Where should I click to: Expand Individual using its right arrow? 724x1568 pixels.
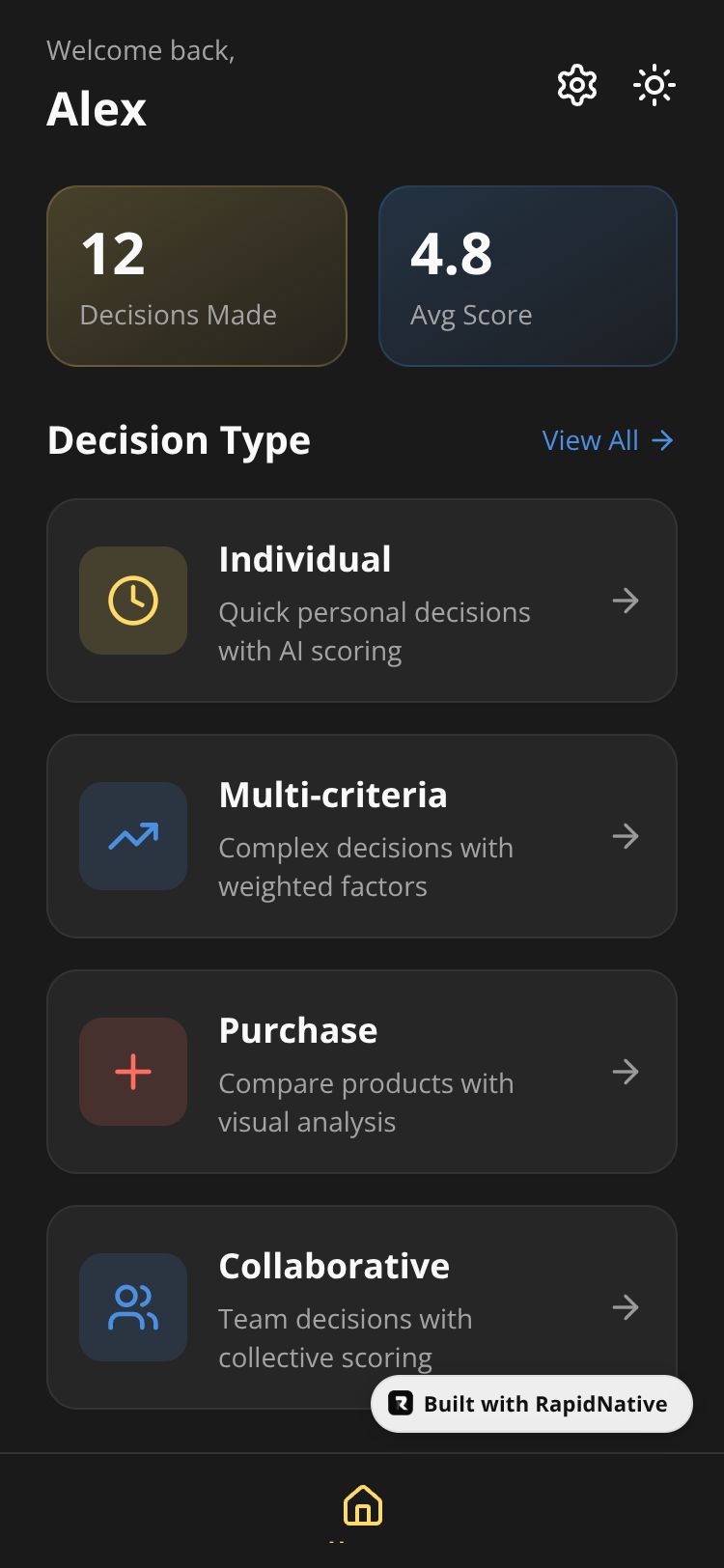(x=626, y=601)
